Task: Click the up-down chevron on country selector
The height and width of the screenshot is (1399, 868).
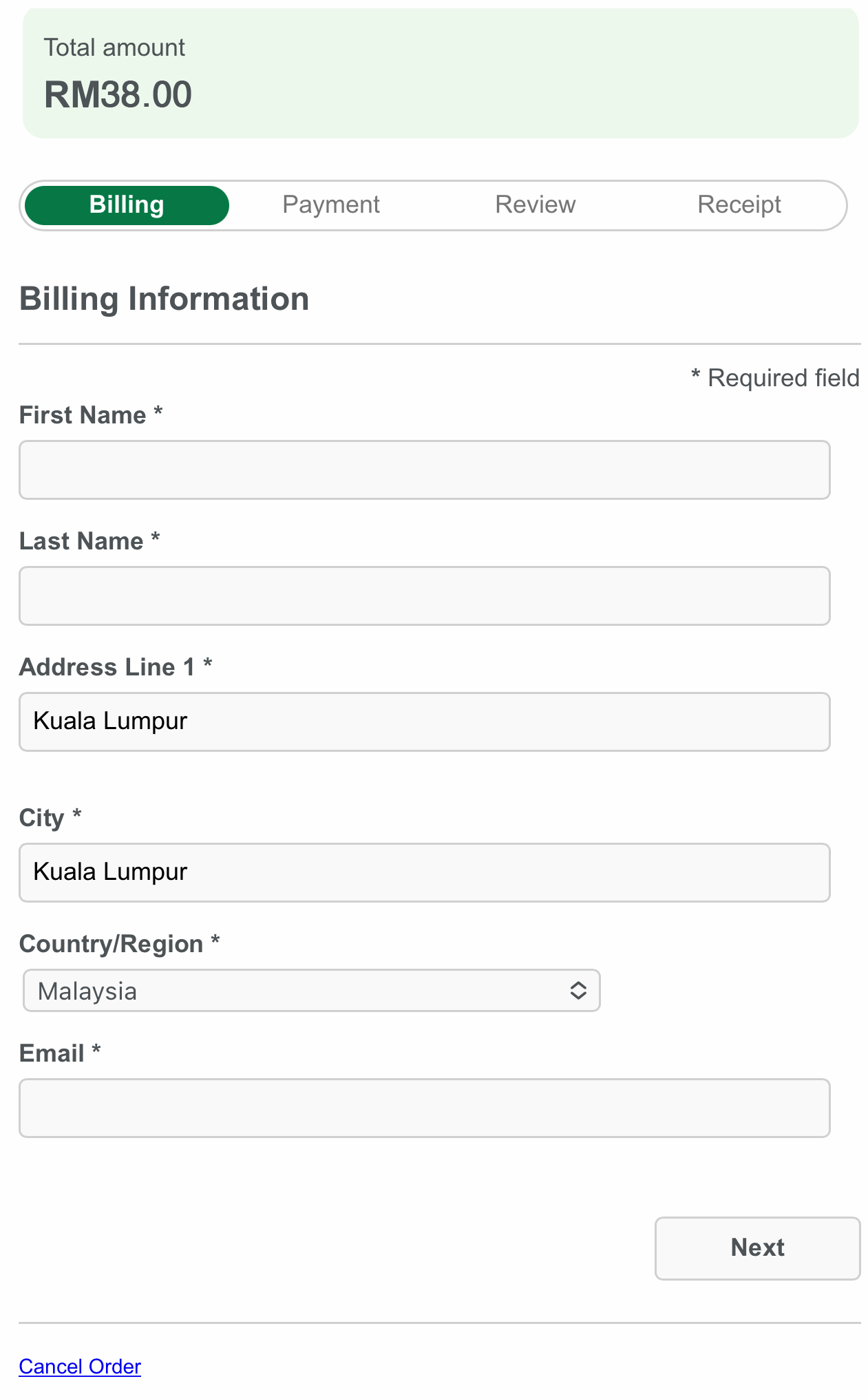Action: (x=578, y=991)
